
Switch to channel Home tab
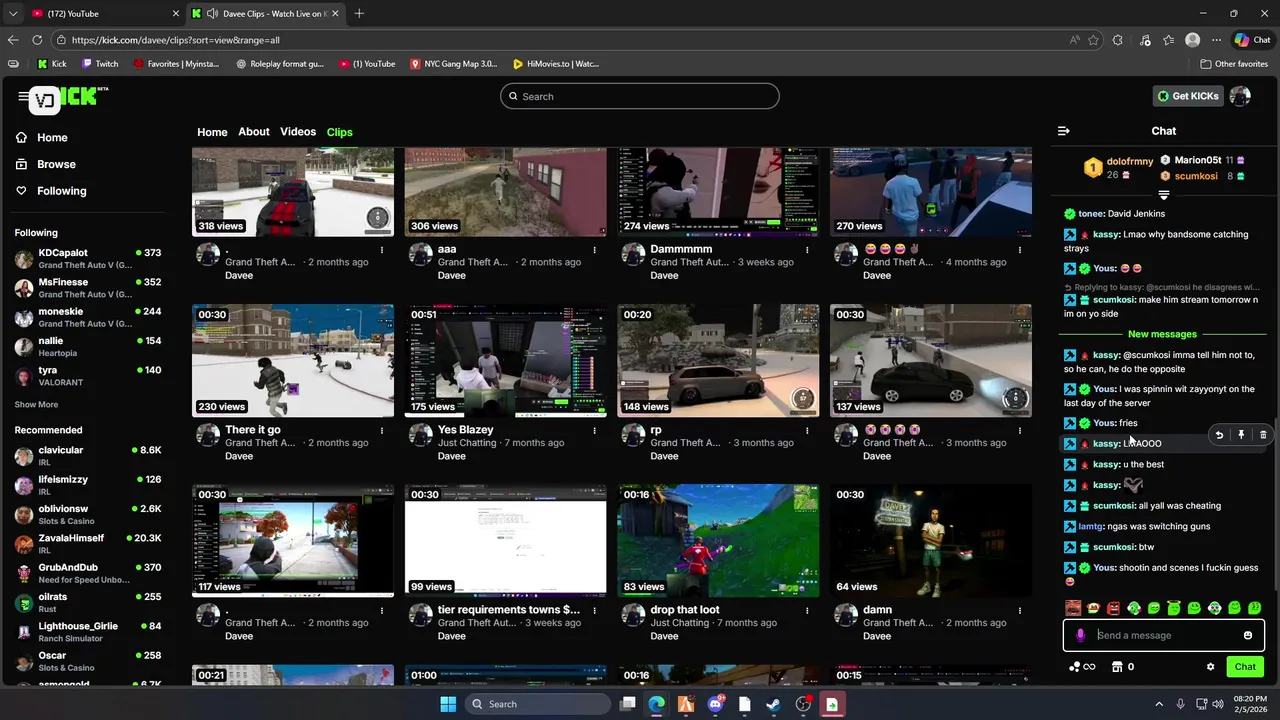212,132
